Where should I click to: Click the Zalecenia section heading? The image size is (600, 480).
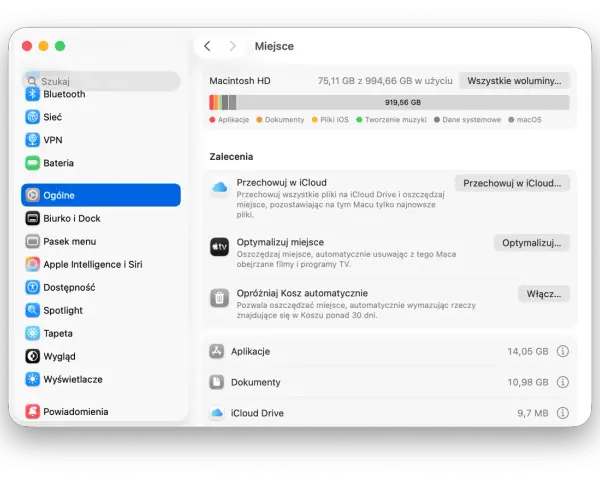(231, 157)
